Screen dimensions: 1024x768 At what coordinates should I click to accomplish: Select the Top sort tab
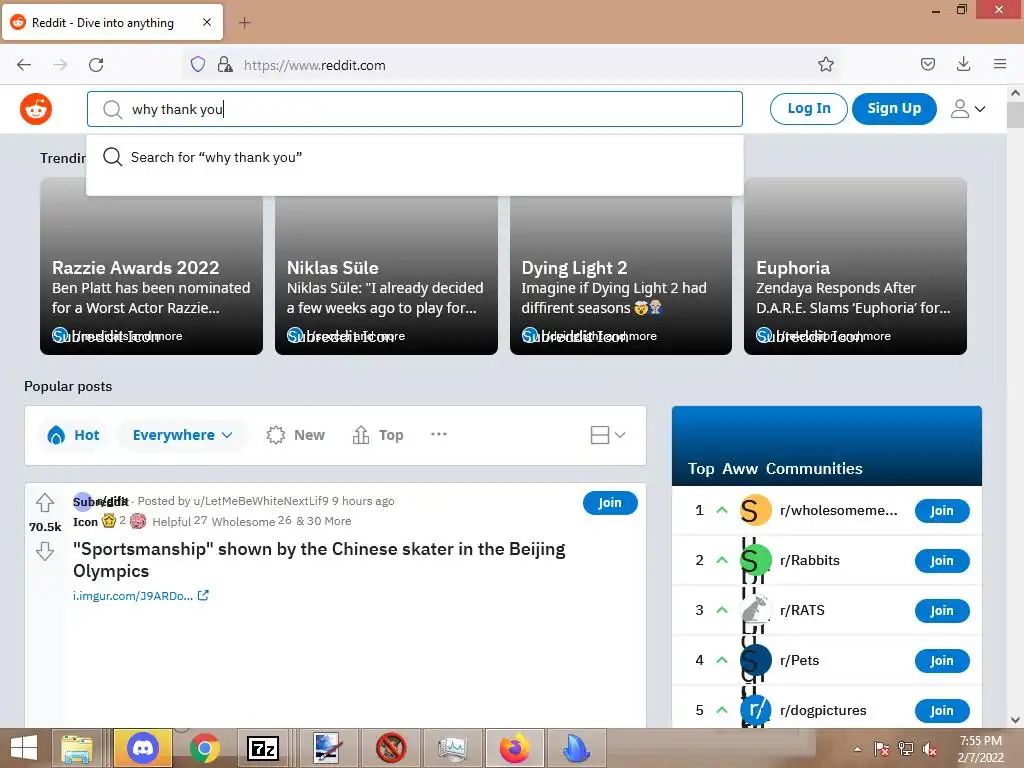coord(378,435)
